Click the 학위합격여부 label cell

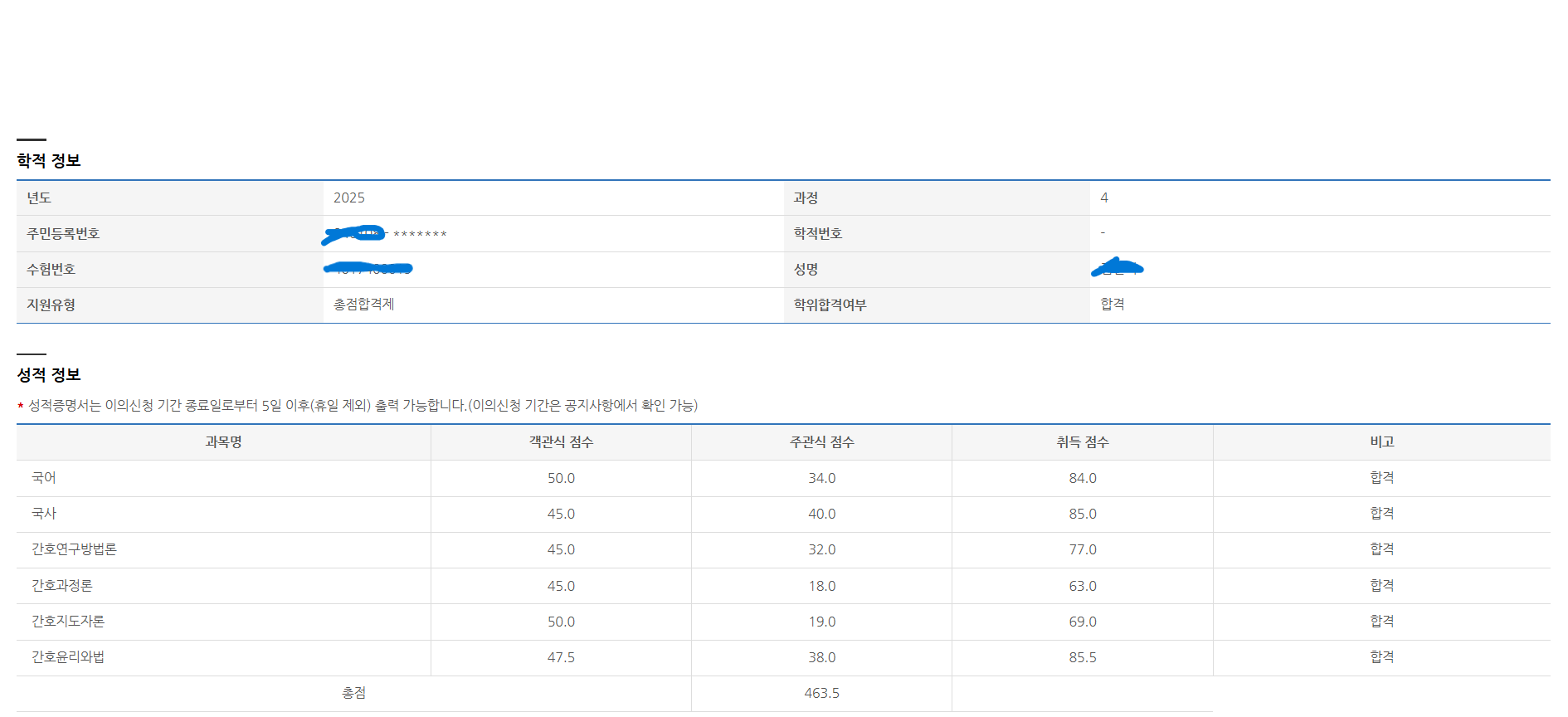830,305
